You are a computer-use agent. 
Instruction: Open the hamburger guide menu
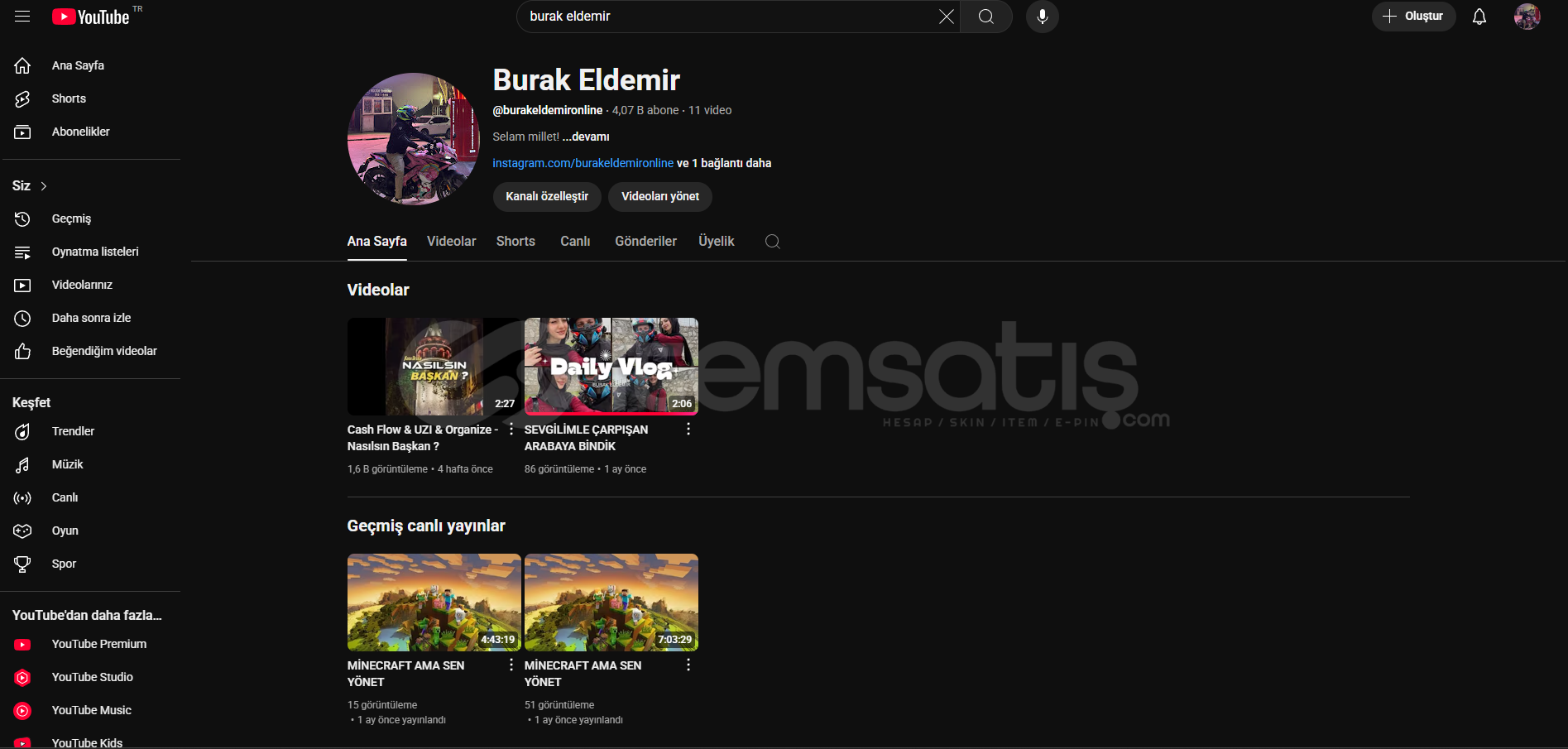pos(22,17)
